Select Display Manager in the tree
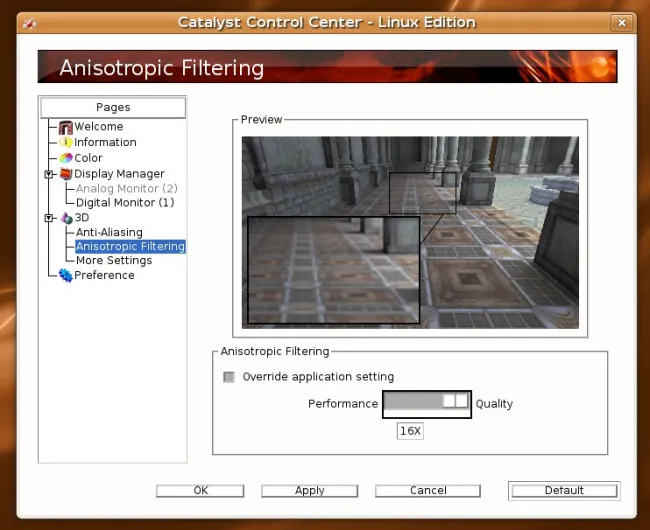Screen dimensions: 650x530 pos(119,174)
